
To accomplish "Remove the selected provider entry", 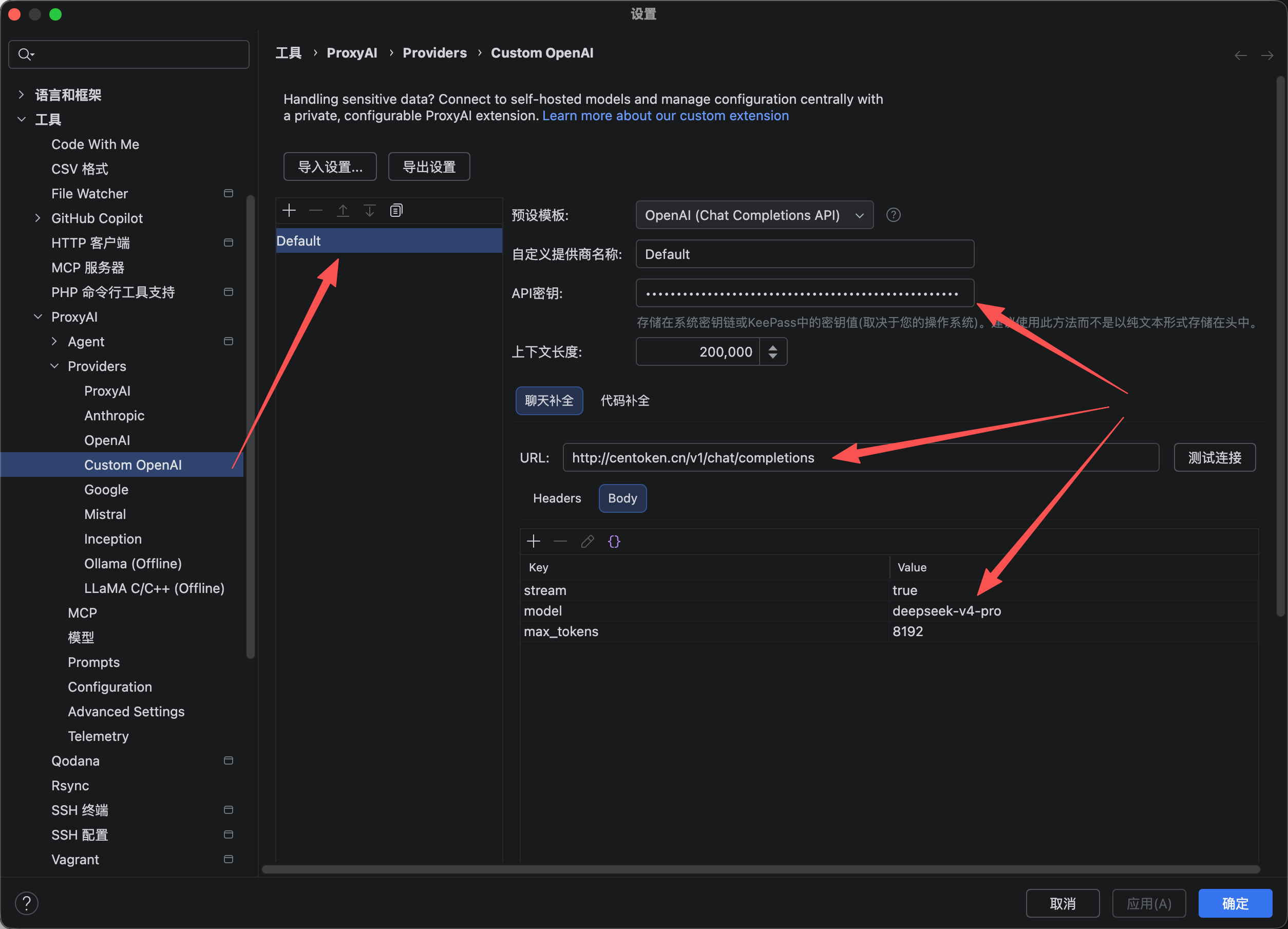I will click(x=316, y=211).
